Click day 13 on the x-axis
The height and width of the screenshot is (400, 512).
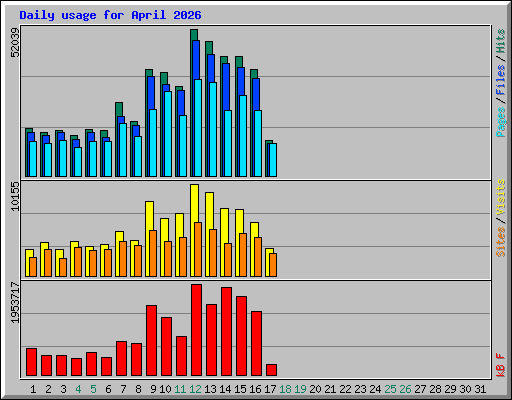[x=210, y=389]
